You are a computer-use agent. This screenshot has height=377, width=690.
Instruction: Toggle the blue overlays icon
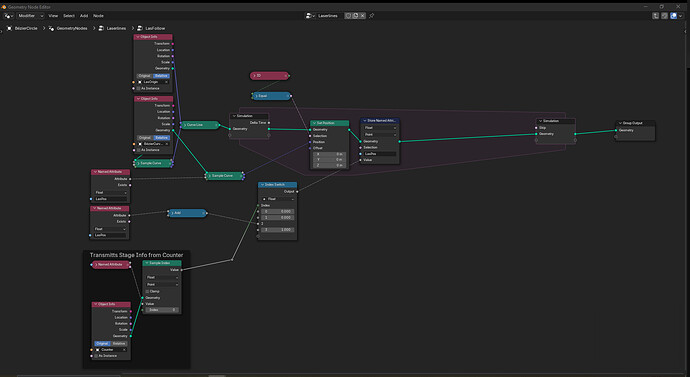pyautogui.click(x=673, y=16)
